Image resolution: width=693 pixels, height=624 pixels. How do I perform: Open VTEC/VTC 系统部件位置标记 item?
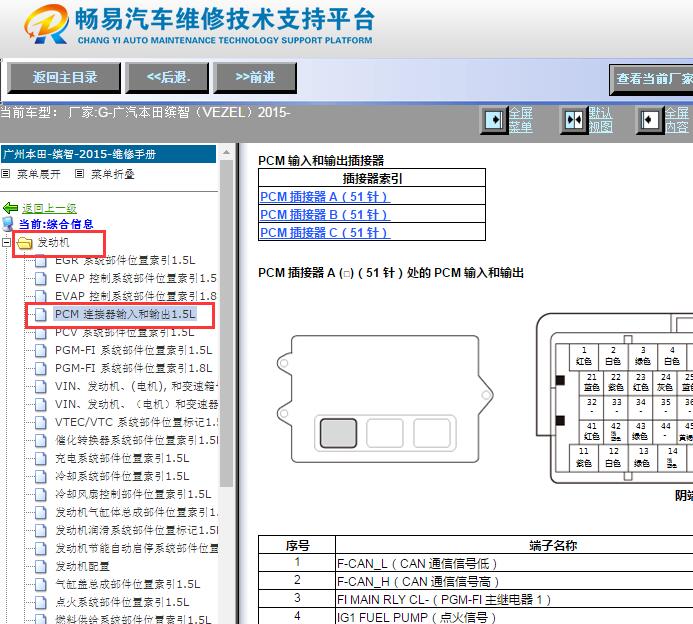136,422
